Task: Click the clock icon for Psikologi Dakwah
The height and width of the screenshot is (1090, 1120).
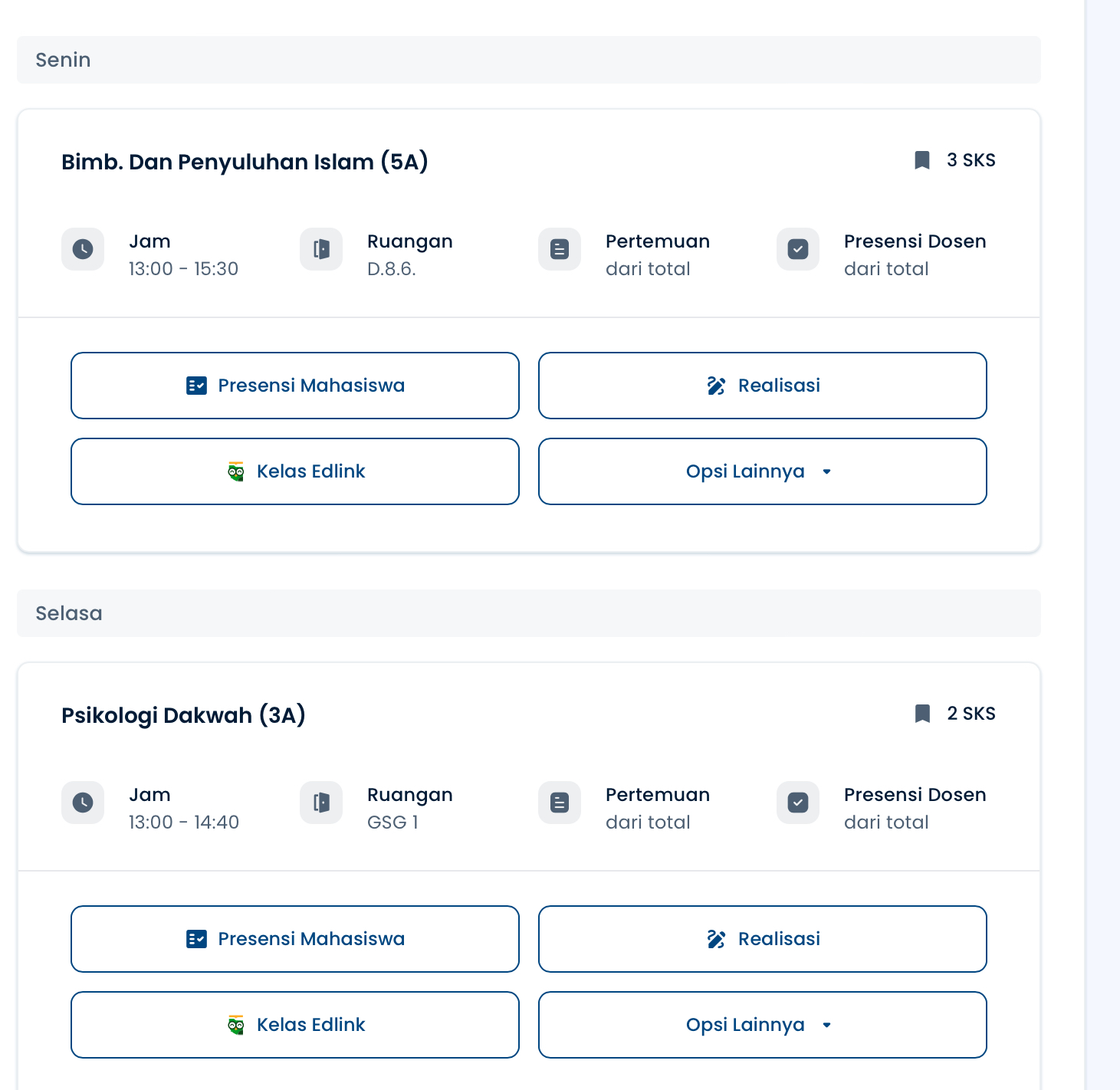Action: tap(83, 803)
